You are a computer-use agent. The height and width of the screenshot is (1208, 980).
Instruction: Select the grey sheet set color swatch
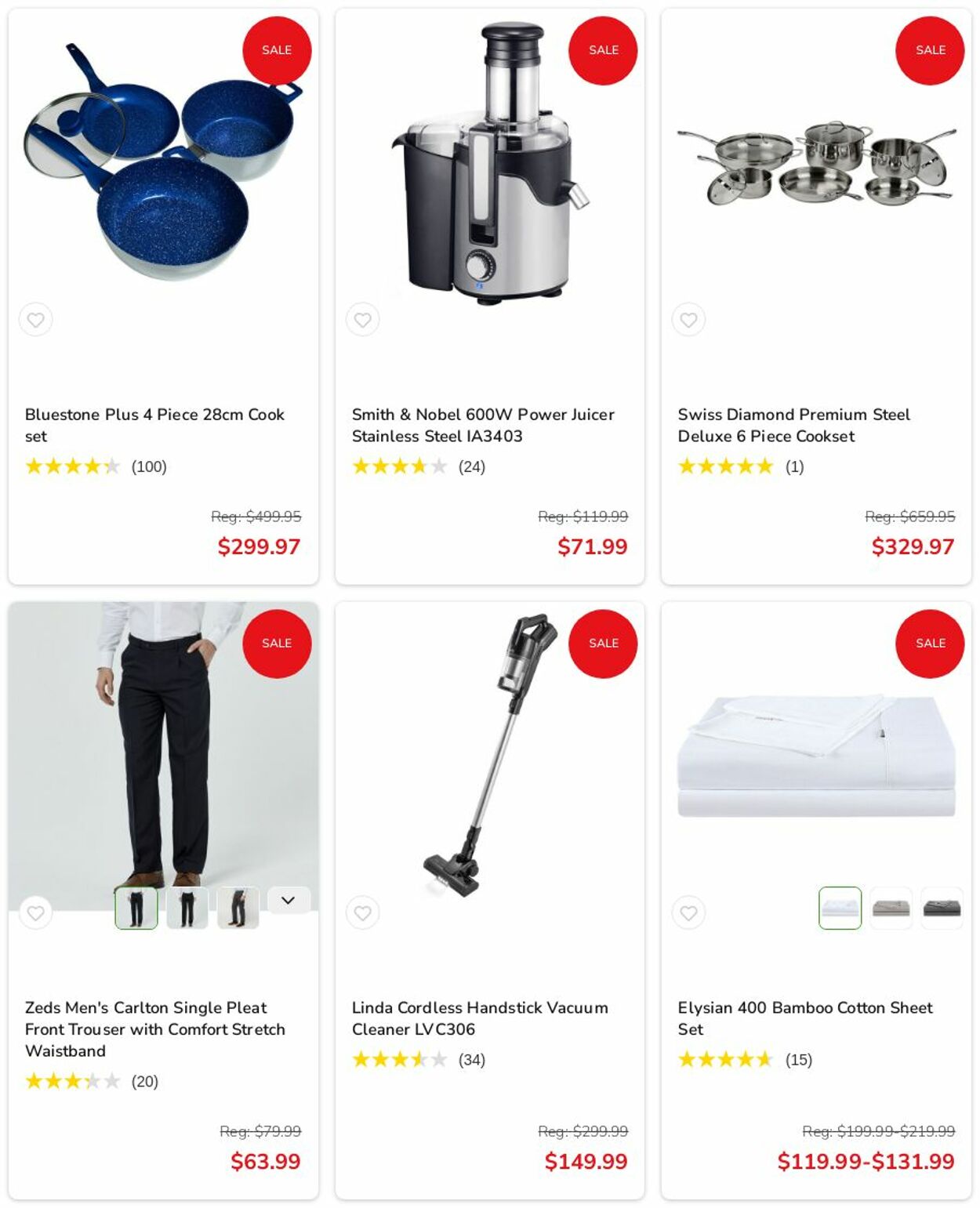(891, 908)
